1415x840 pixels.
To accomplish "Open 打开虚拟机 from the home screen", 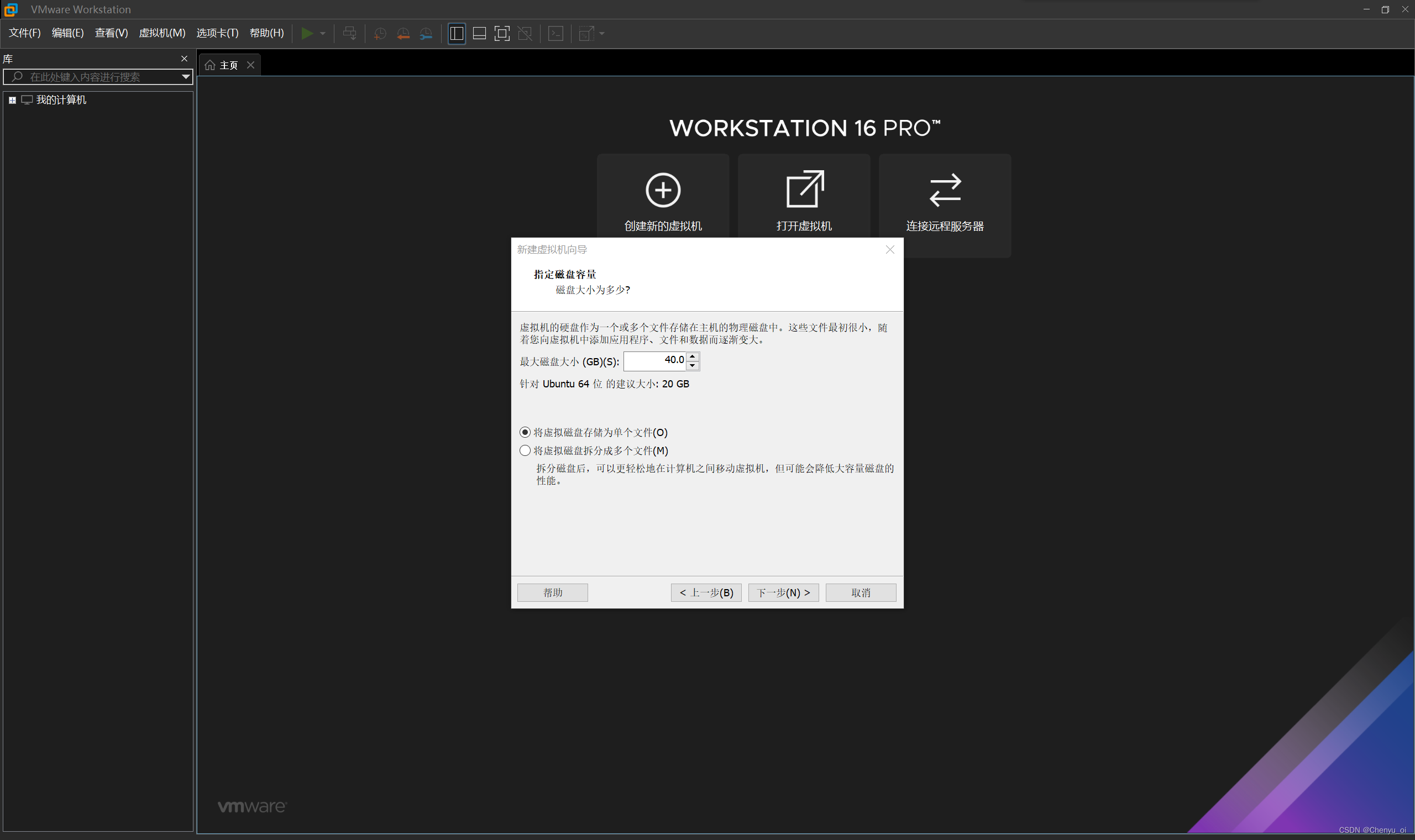I will click(x=804, y=195).
